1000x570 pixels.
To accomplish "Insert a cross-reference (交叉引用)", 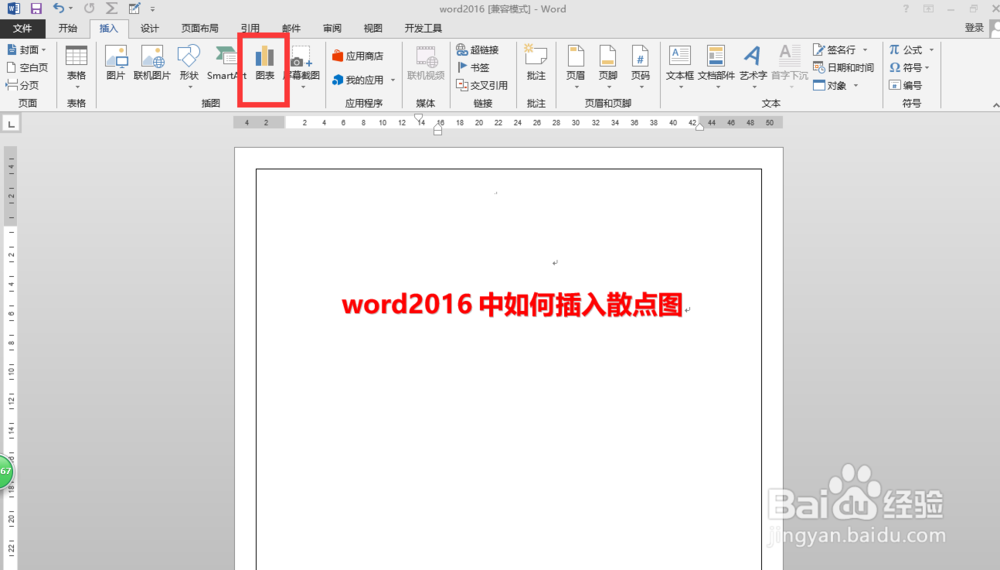I will pyautogui.click(x=482, y=85).
